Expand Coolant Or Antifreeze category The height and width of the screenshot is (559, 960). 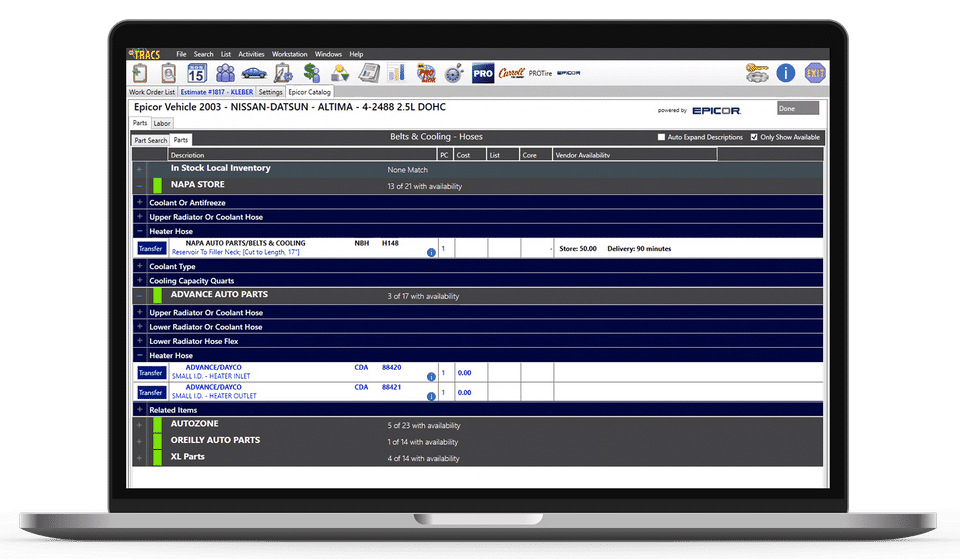(x=140, y=203)
